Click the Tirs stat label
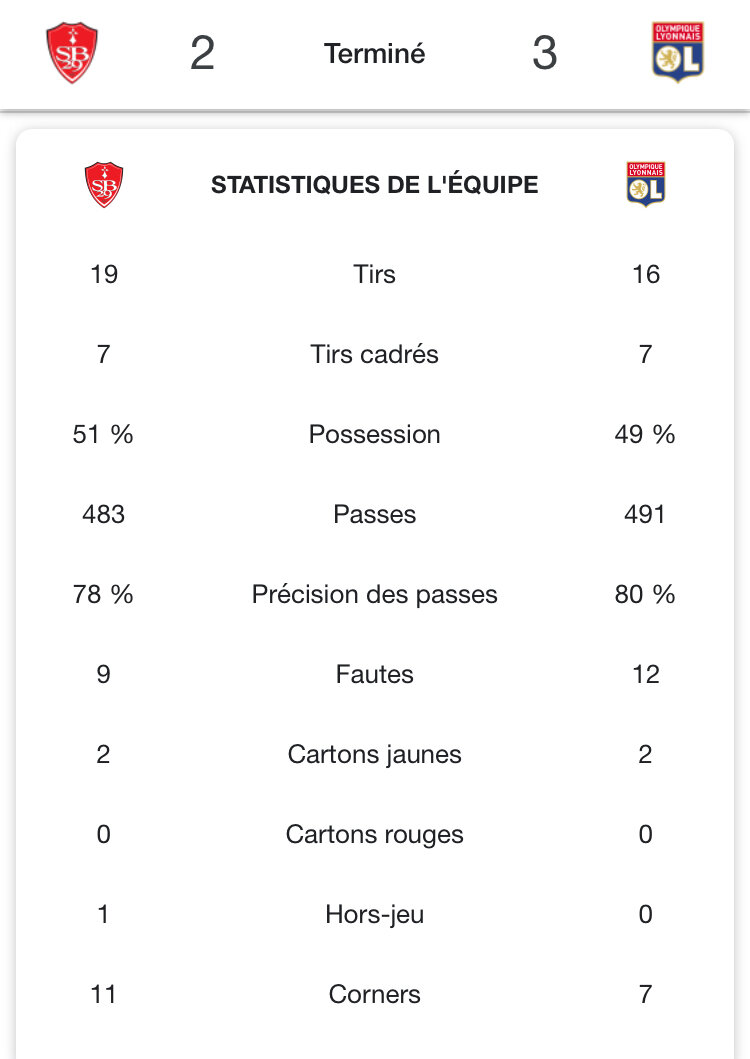This screenshot has height=1059, width=750. [375, 274]
